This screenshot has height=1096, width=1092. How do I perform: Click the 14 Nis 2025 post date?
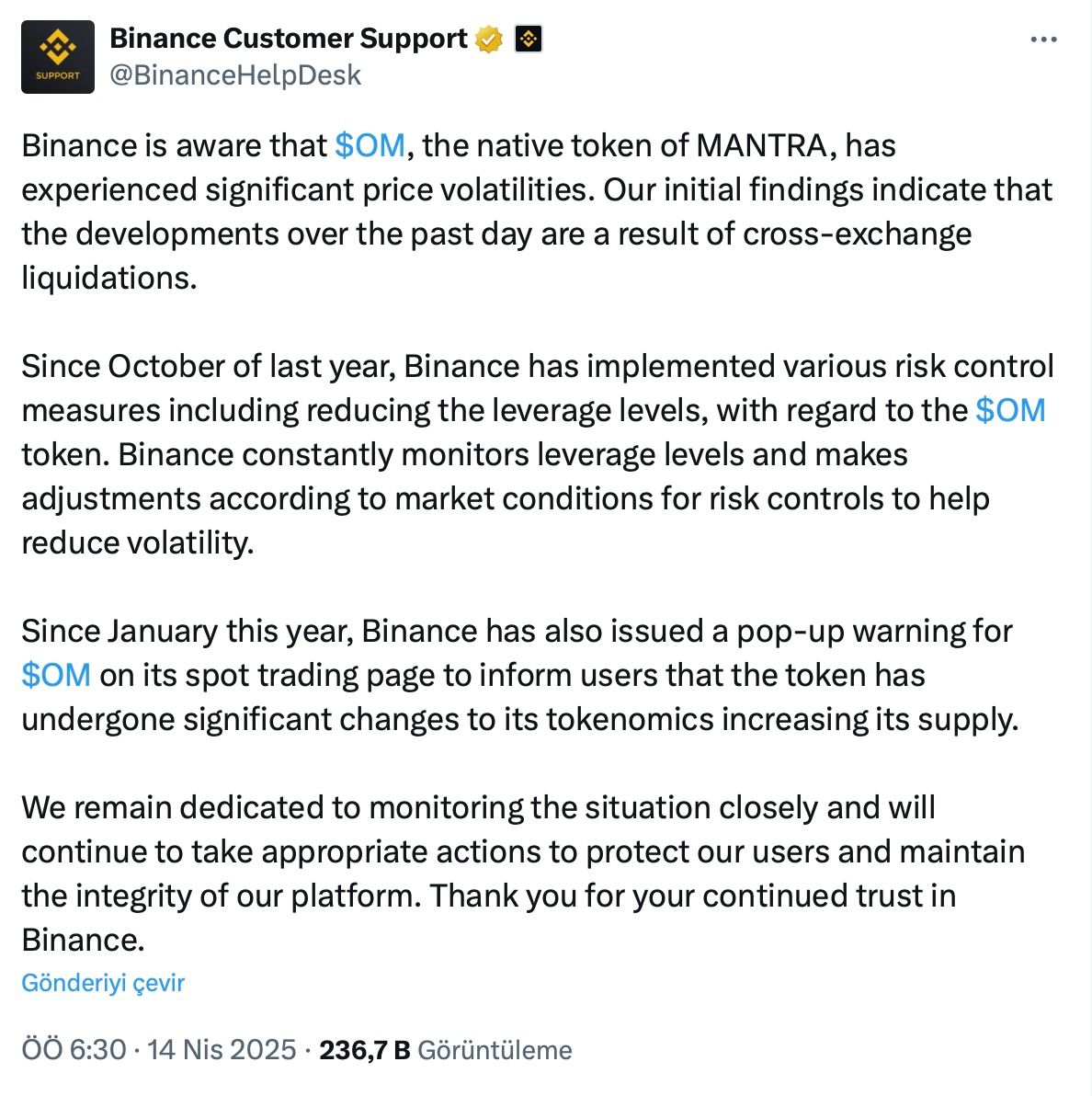[222, 1050]
